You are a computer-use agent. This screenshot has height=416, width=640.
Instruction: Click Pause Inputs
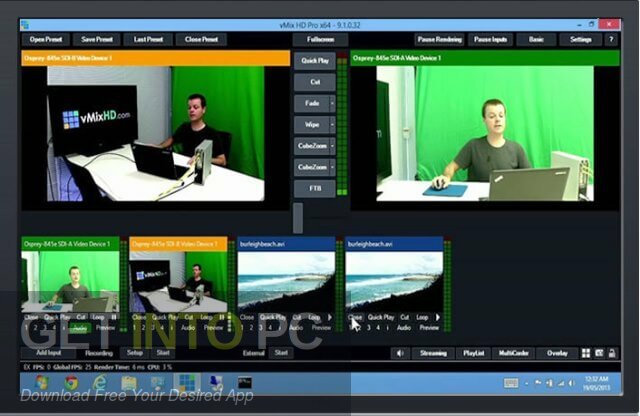490,40
